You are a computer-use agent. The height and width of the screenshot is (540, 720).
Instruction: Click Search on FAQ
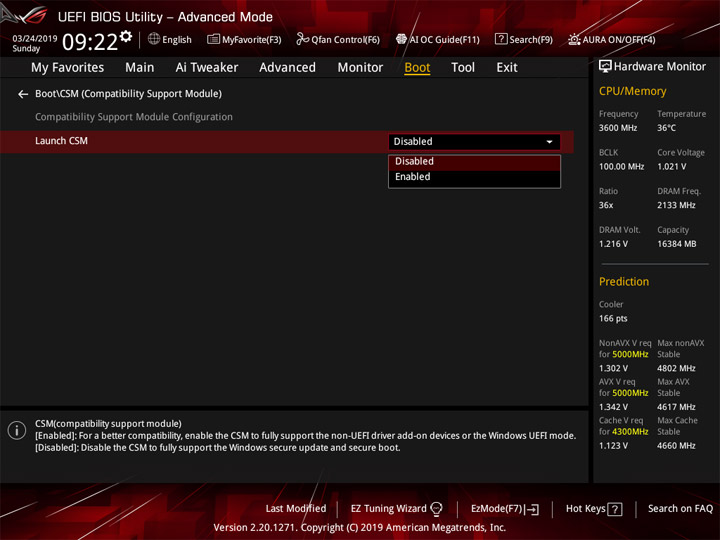(x=680, y=508)
